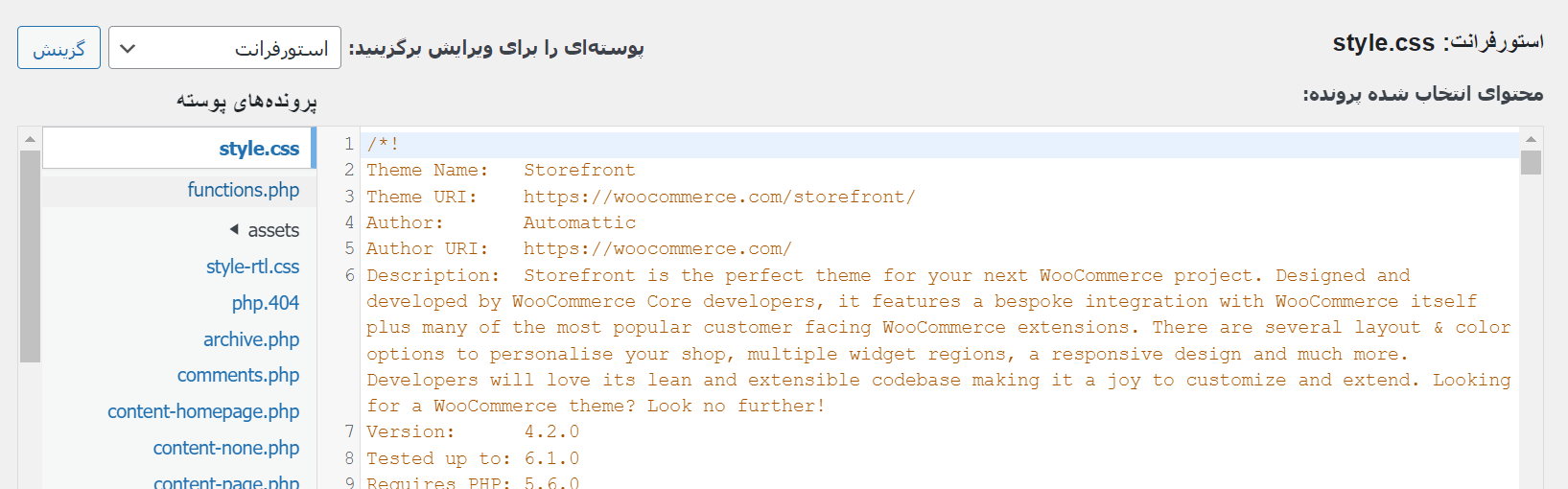Click the 'Look no further!' text line
This screenshot has height=489, width=1568.
[x=596, y=407]
